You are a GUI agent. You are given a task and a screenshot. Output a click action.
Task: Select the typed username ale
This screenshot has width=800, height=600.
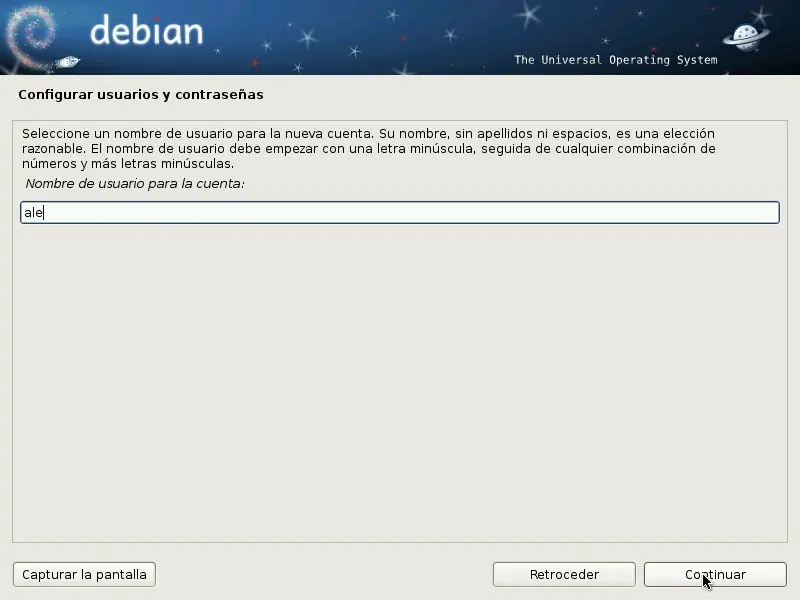[33, 212]
